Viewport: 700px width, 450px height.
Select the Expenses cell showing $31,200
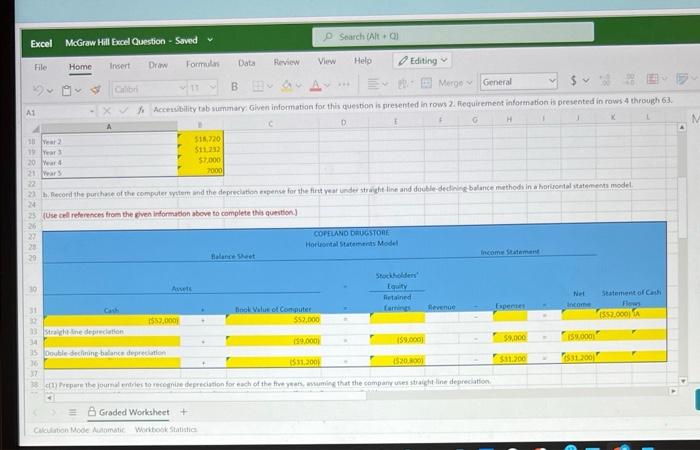click(x=510, y=358)
